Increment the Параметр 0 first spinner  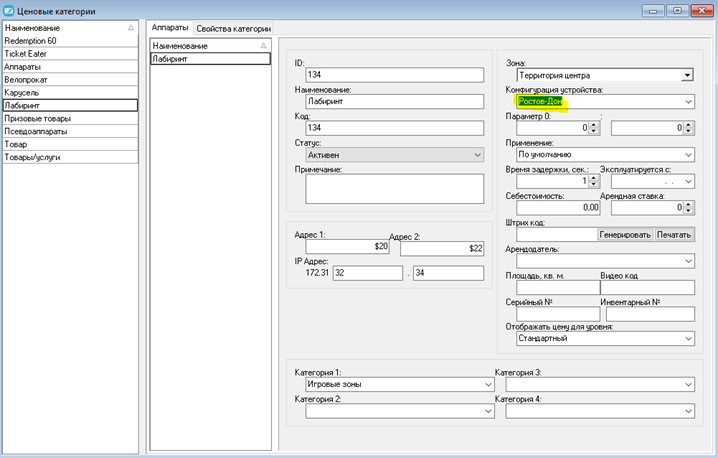pos(593,125)
